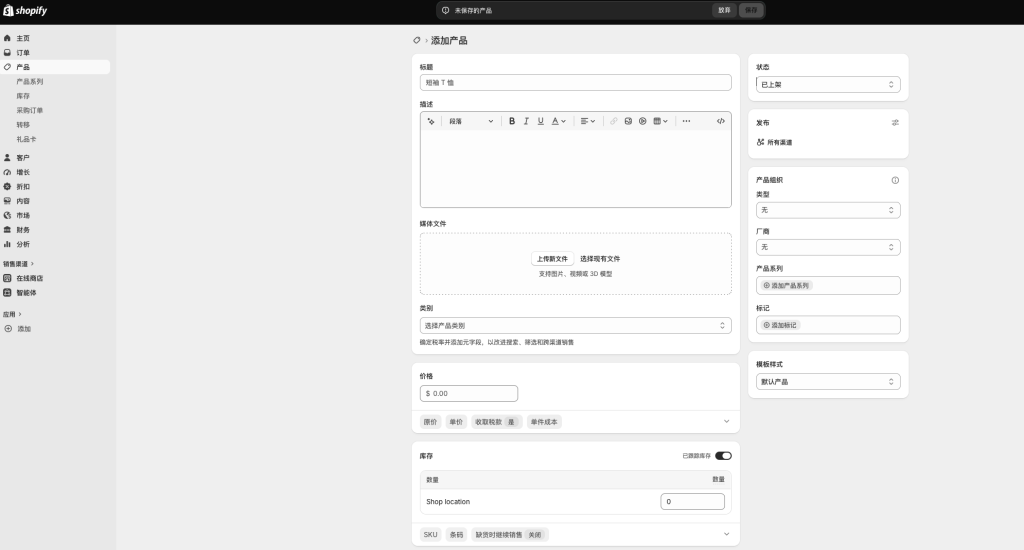Click the 添加 plus-circle icon in the sidebar
The image size is (1024, 550).
[x=8, y=329]
